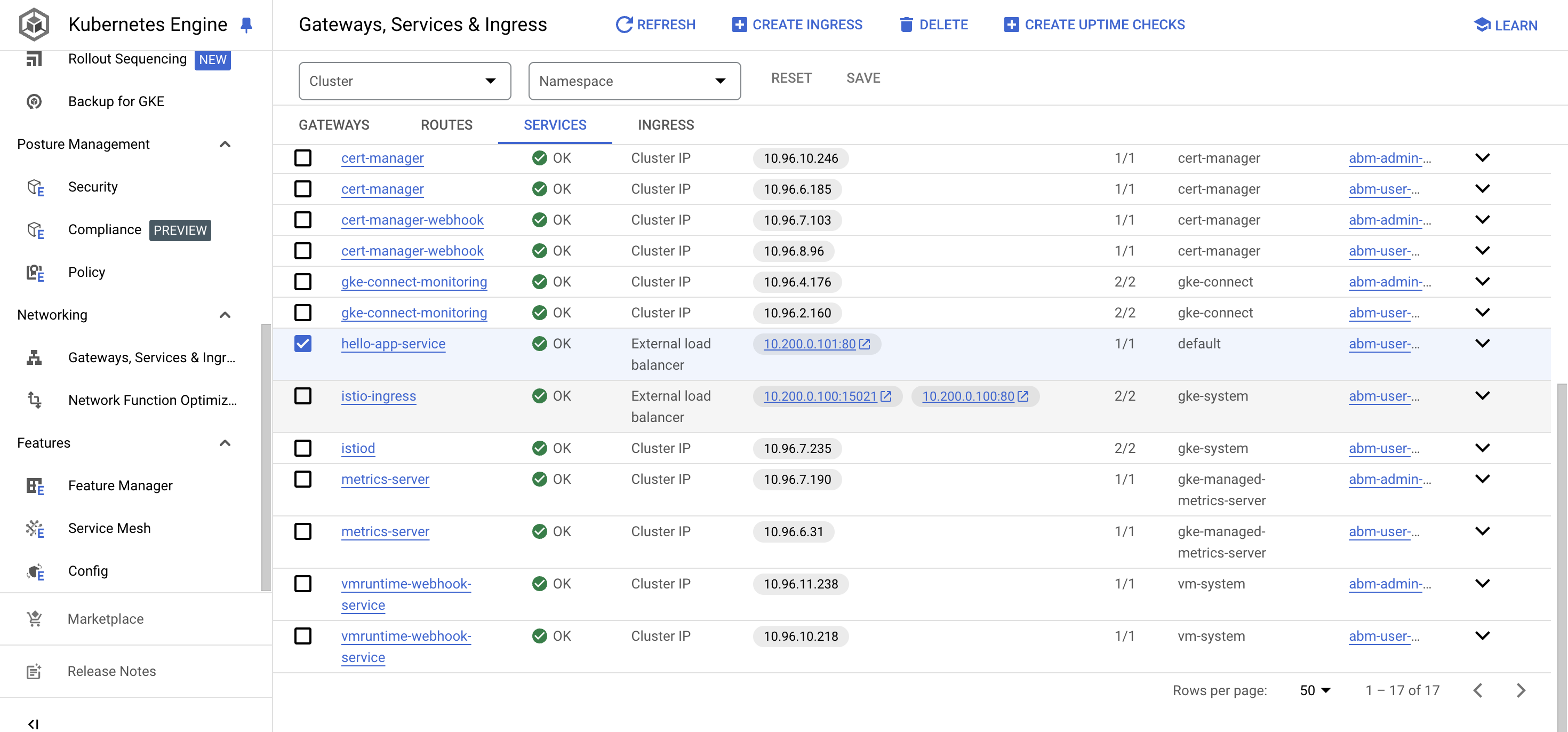Open the istiod service link
Screen dimensions: 1568x732
[x=358, y=448]
